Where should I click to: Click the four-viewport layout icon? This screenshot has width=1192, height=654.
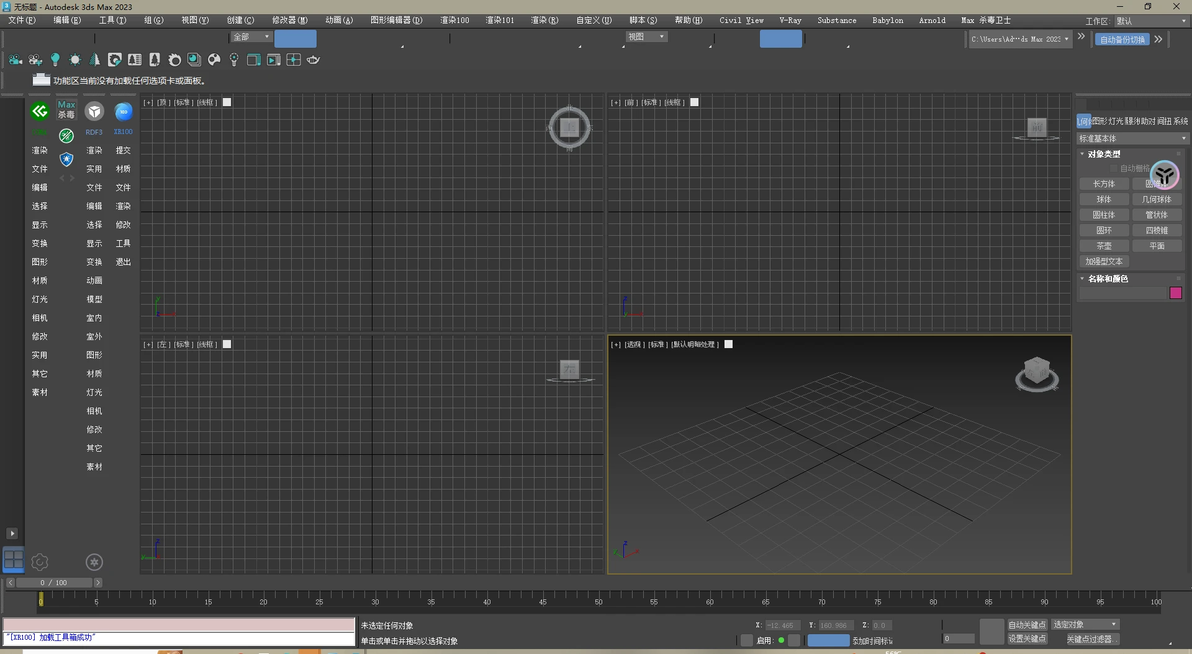pos(13,560)
